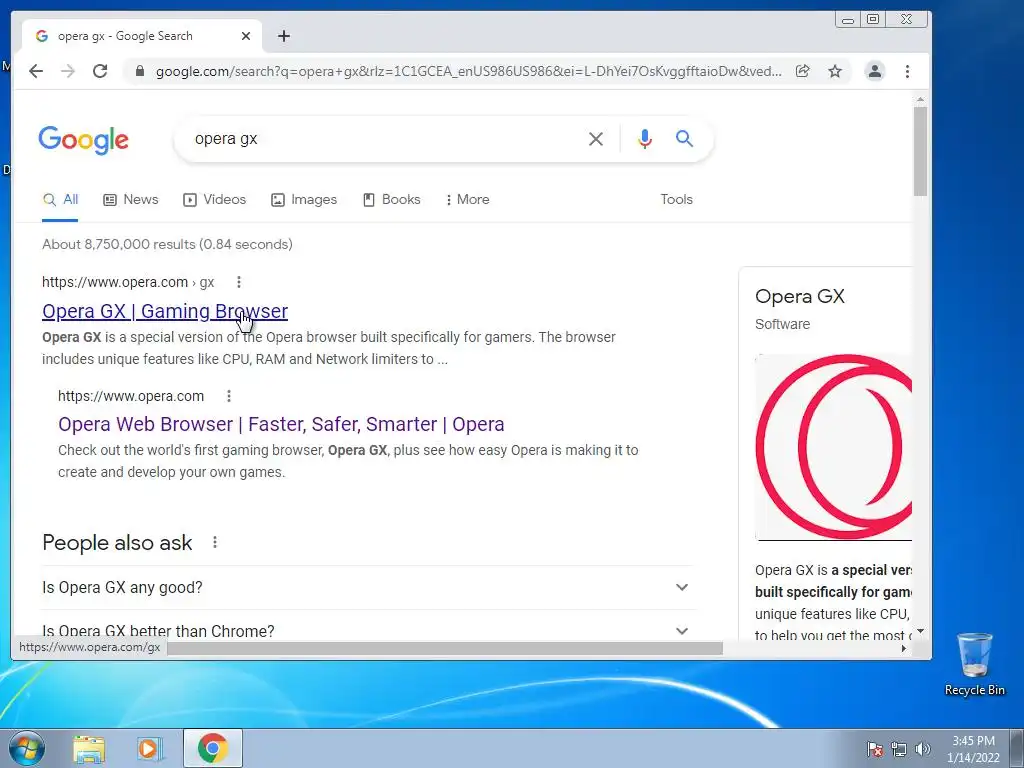
Task: Open options for www.opera.com sub-result
Action: [229, 396]
